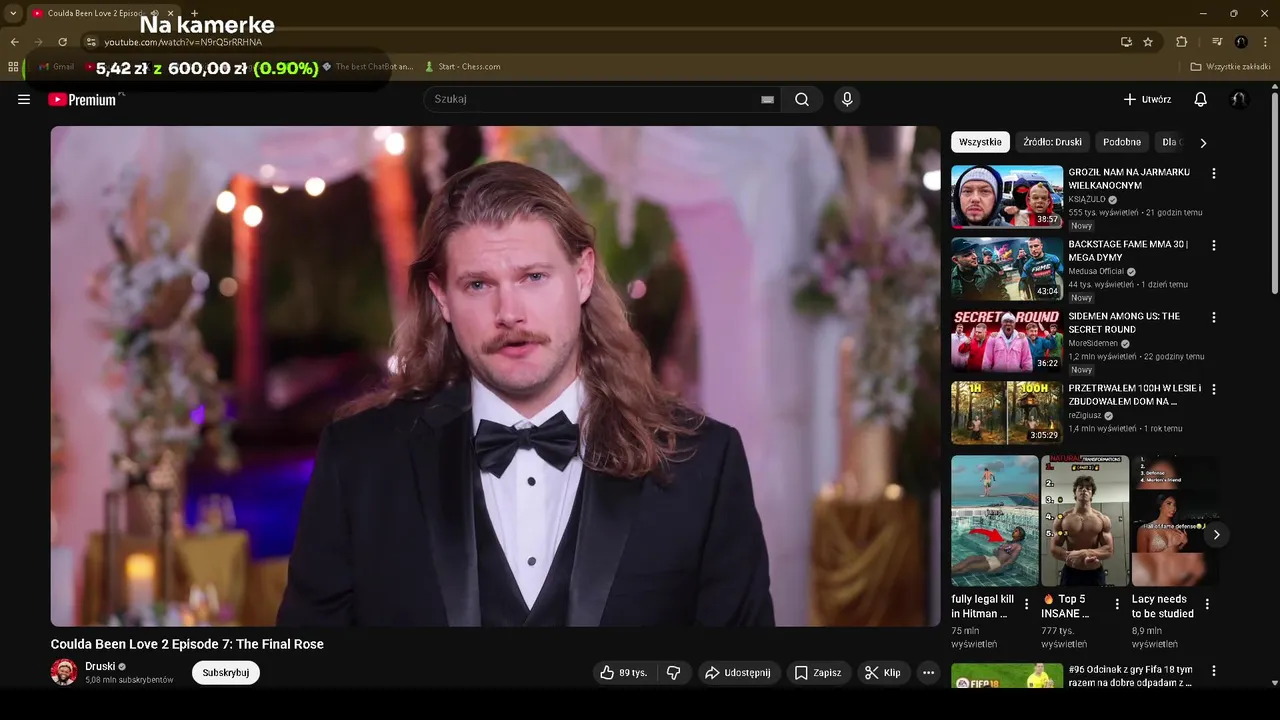Image resolution: width=1280 pixels, height=720 pixels.
Task: Open the YouTube hamburger guide menu
Action: pyautogui.click(x=24, y=99)
